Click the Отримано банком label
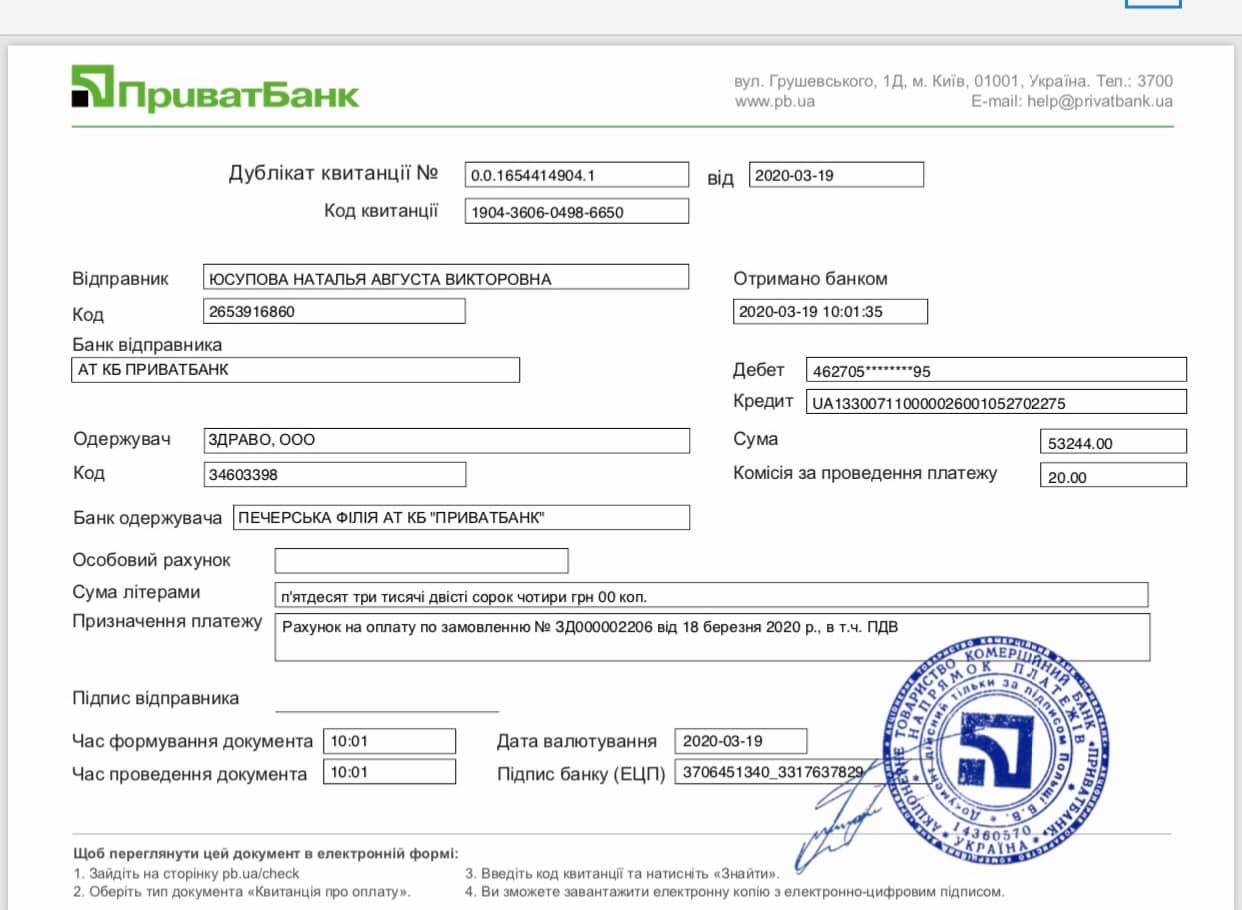The width and height of the screenshot is (1242, 910). [x=810, y=278]
